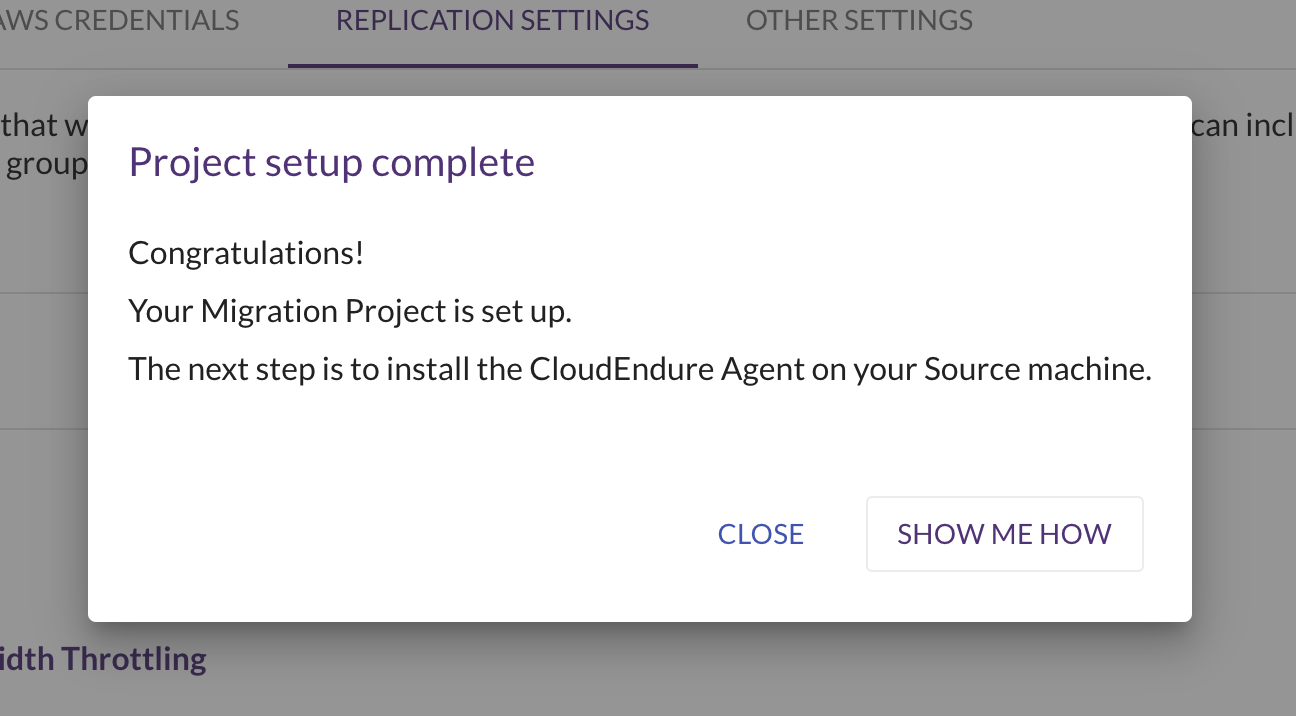
Task: Select the Replication Settings tab
Action: click(492, 20)
